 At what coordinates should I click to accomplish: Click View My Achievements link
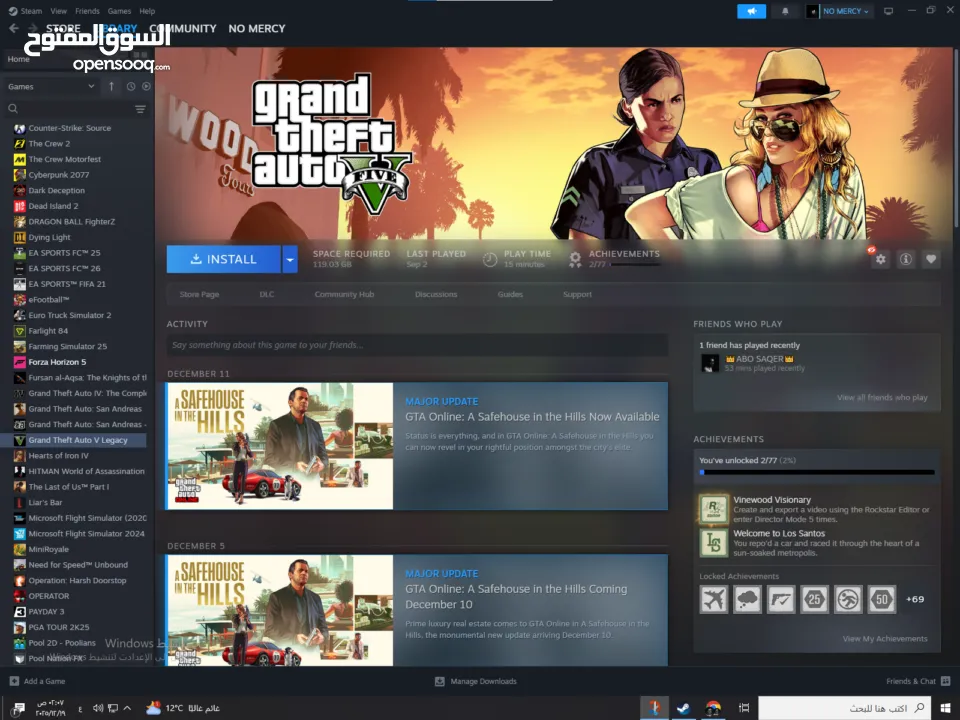885,638
